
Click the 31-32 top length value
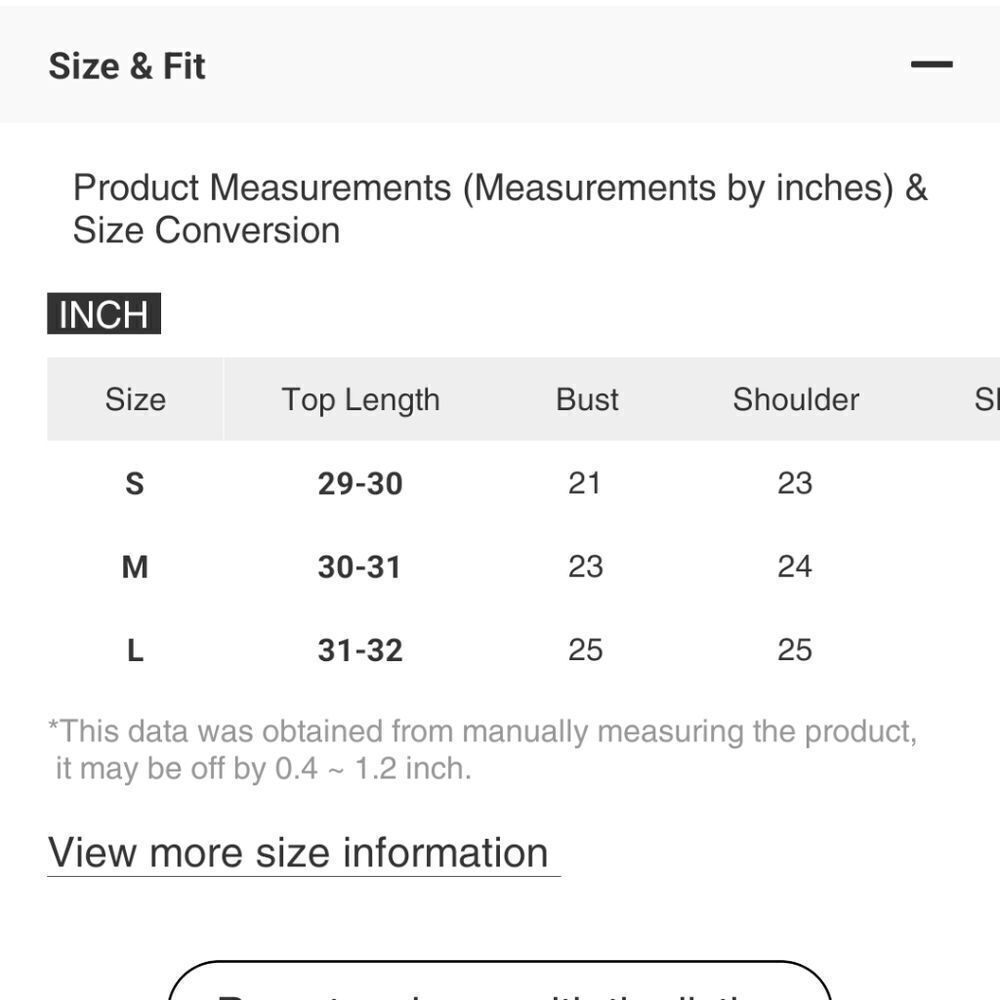(x=360, y=651)
